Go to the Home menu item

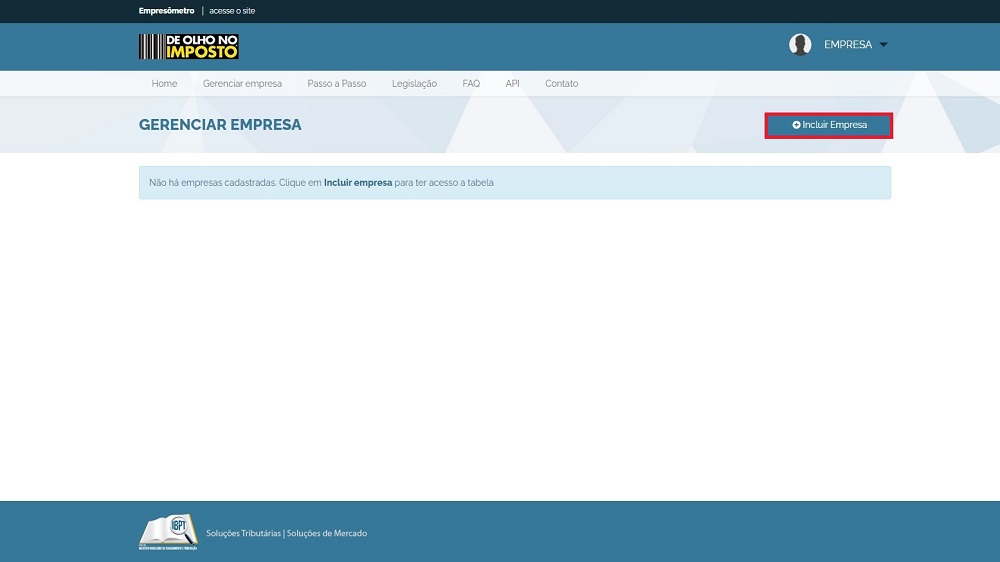pyautogui.click(x=164, y=84)
